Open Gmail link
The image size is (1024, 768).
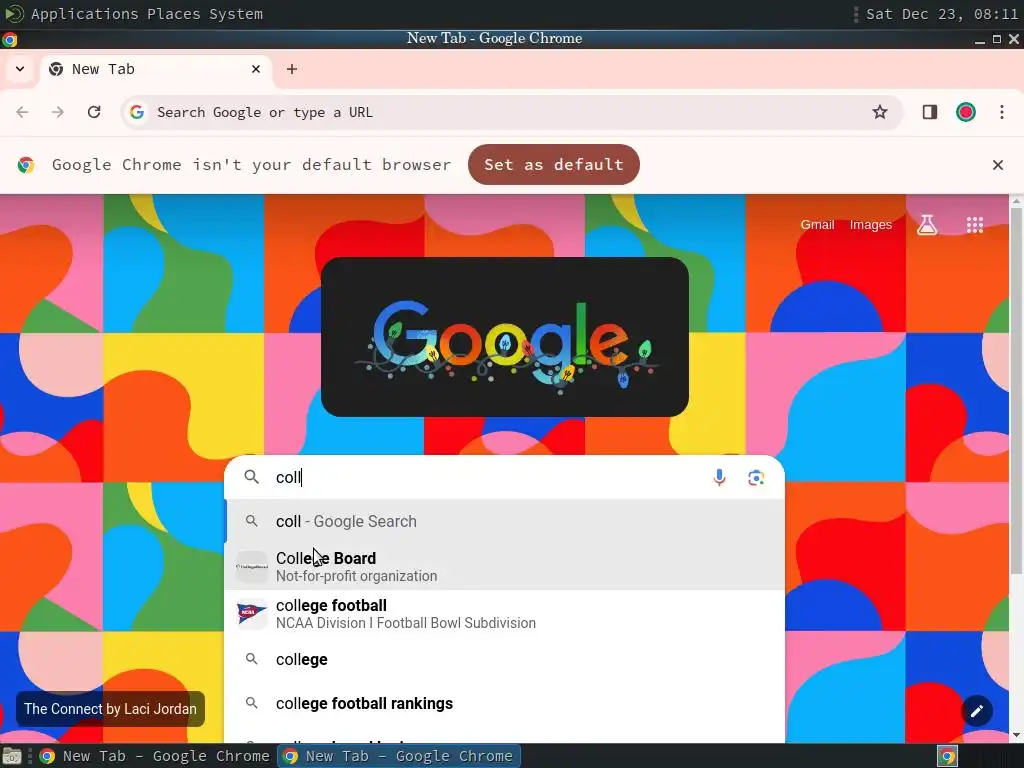(818, 225)
